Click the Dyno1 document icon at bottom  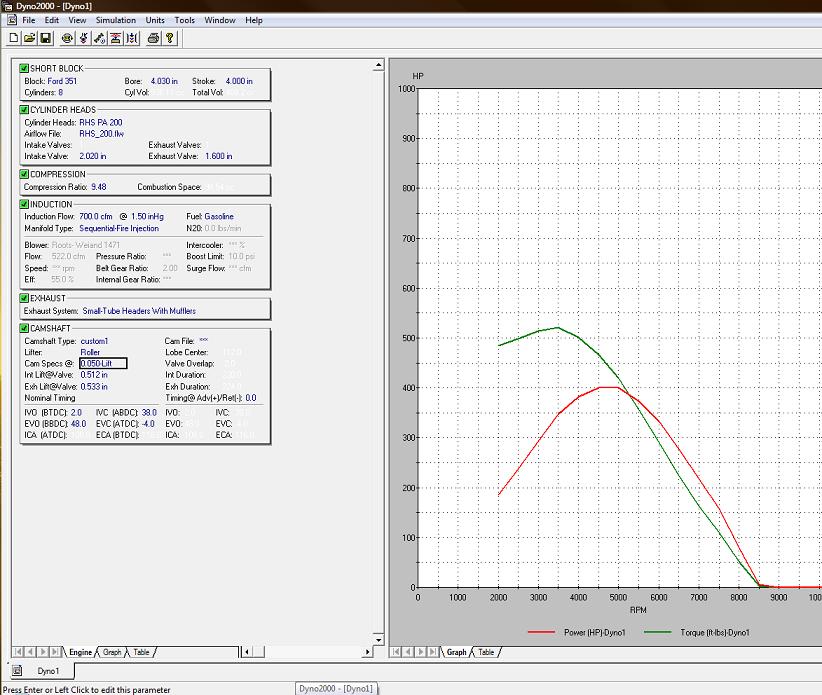coord(17,670)
